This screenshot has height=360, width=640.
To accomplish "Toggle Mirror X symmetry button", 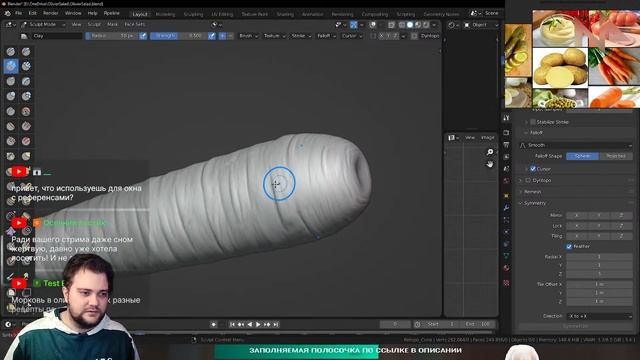I will click(577, 215).
